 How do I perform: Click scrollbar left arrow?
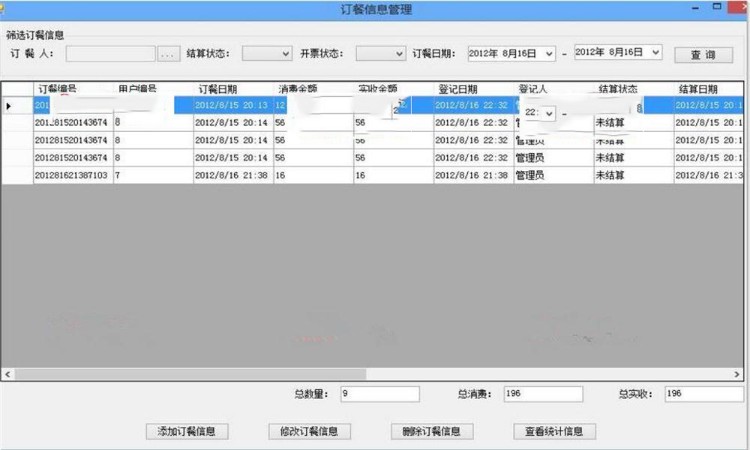coord(7,374)
